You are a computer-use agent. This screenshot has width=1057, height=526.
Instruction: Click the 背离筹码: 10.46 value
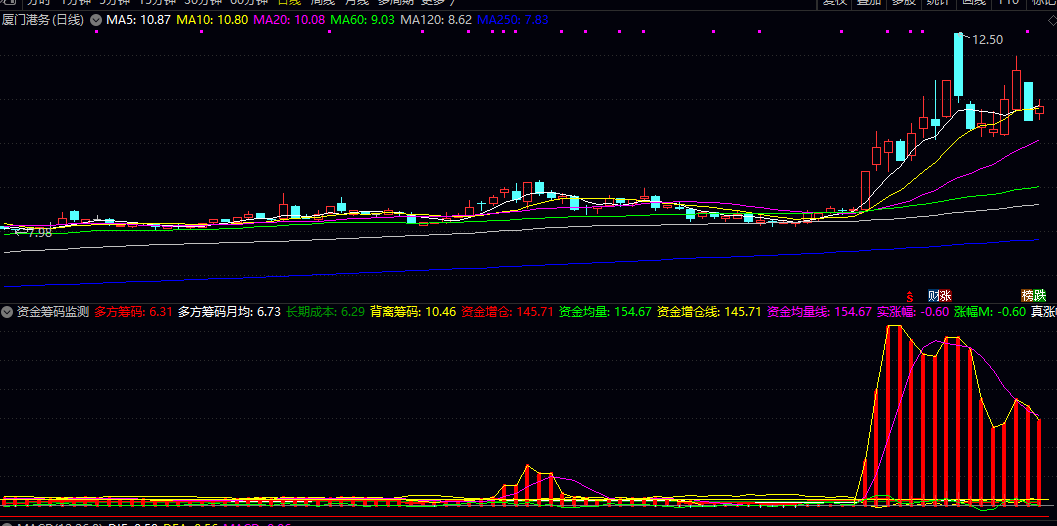click(413, 312)
